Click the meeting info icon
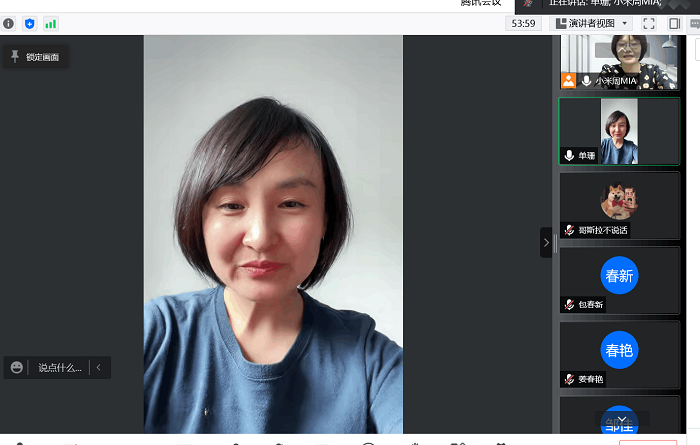 coord(9,23)
